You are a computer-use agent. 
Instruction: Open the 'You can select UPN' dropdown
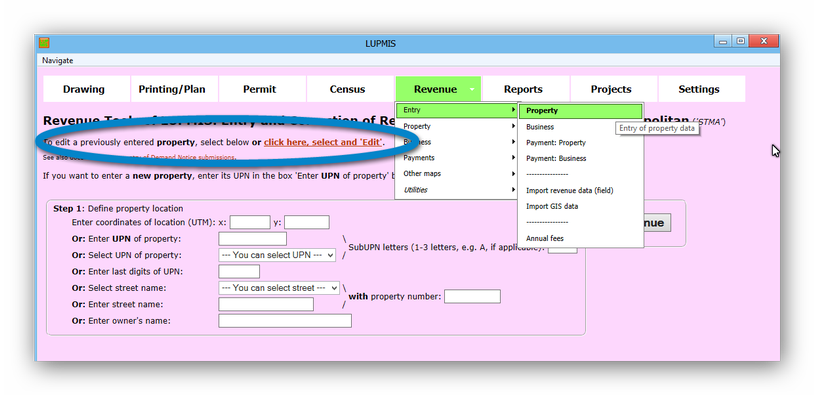point(277,255)
